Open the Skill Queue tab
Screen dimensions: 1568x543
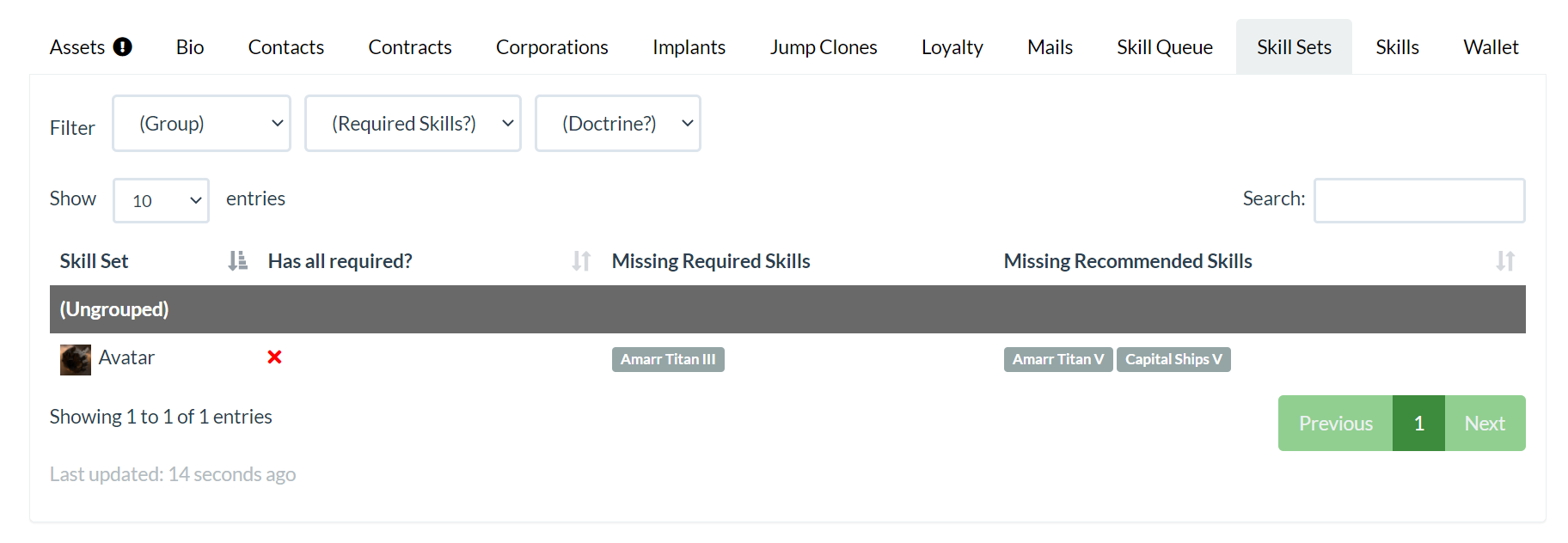pos(1164,46)
